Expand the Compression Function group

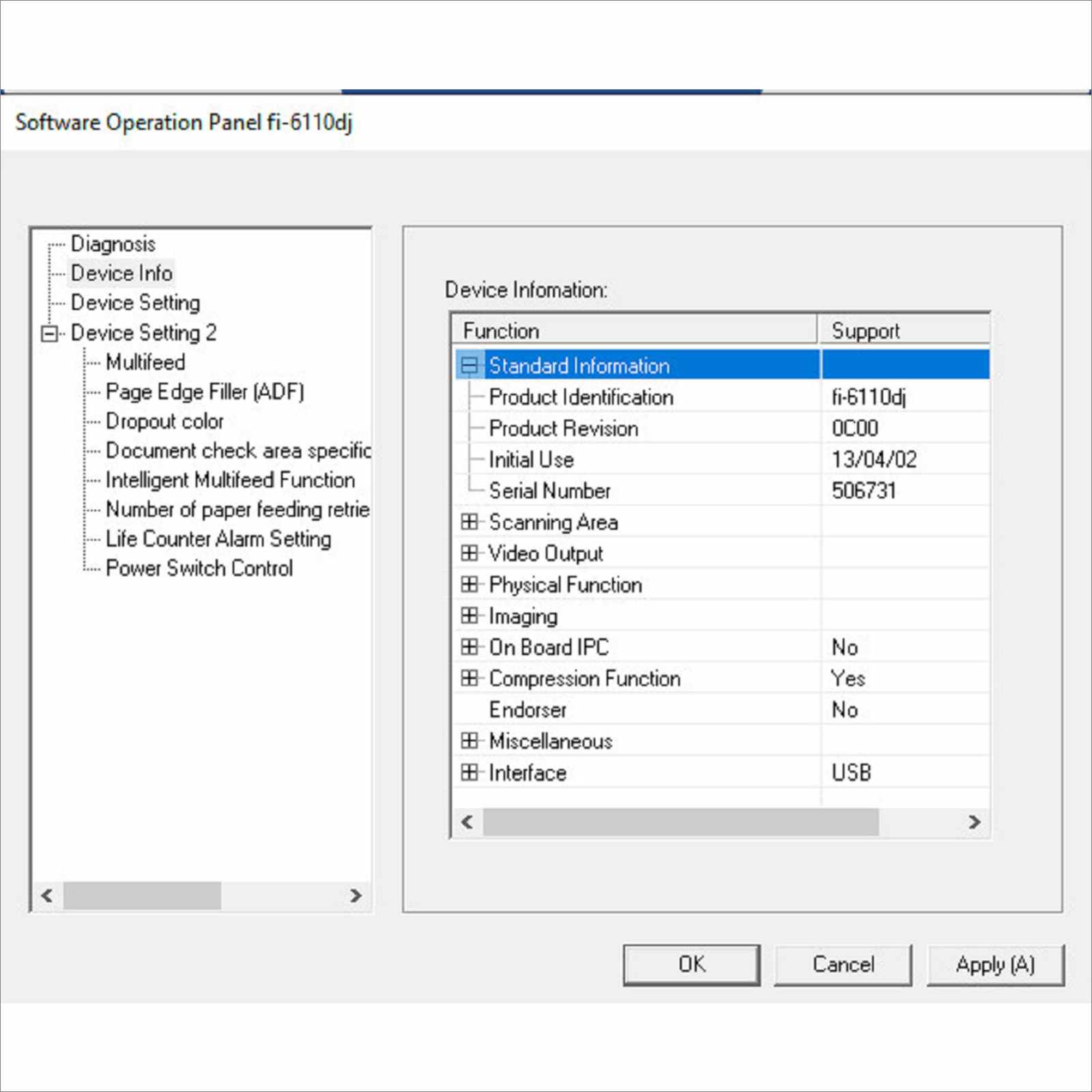pos(469,678)
